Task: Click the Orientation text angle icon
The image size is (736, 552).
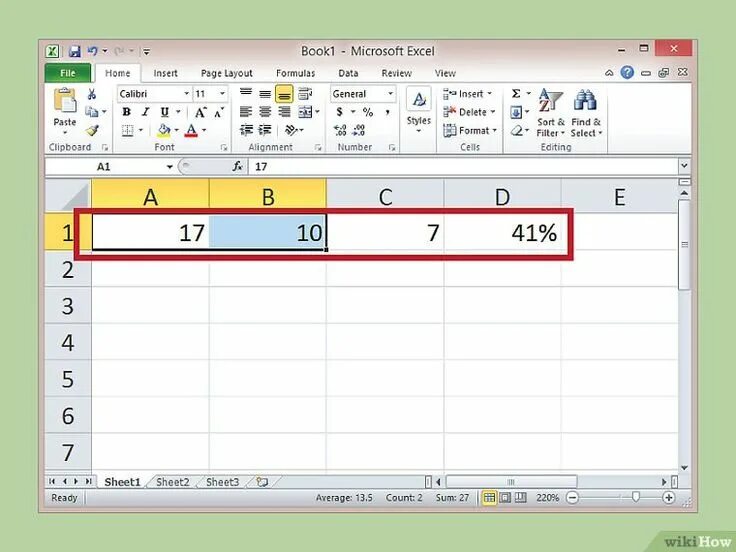Action: tap(291, 130)
